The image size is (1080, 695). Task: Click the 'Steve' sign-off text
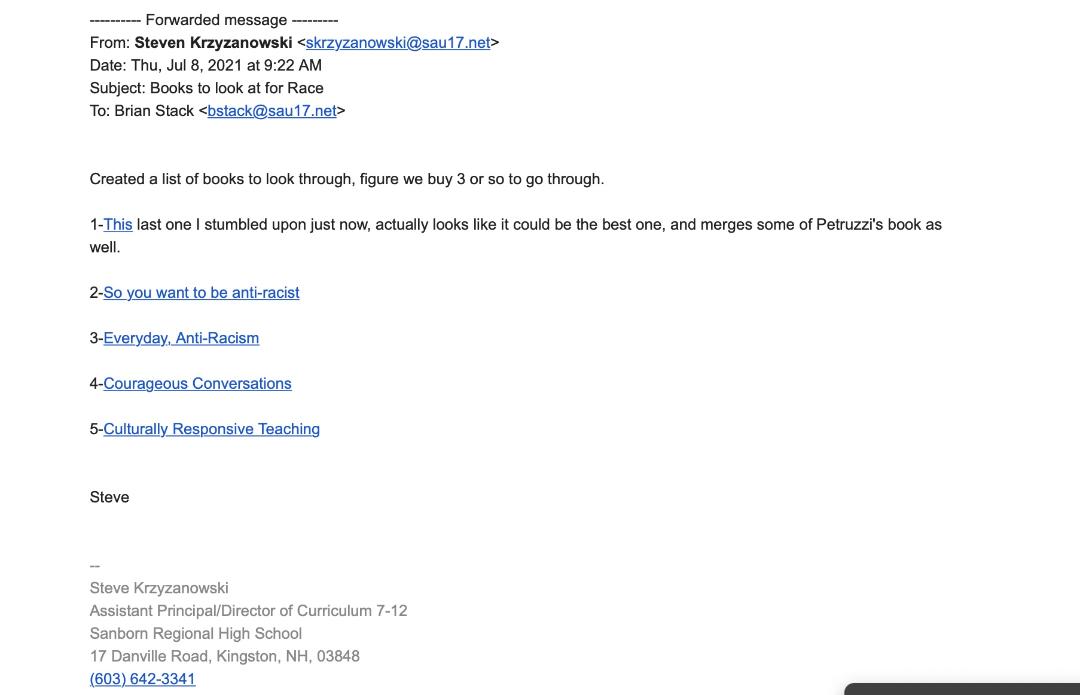coord(109,497)
